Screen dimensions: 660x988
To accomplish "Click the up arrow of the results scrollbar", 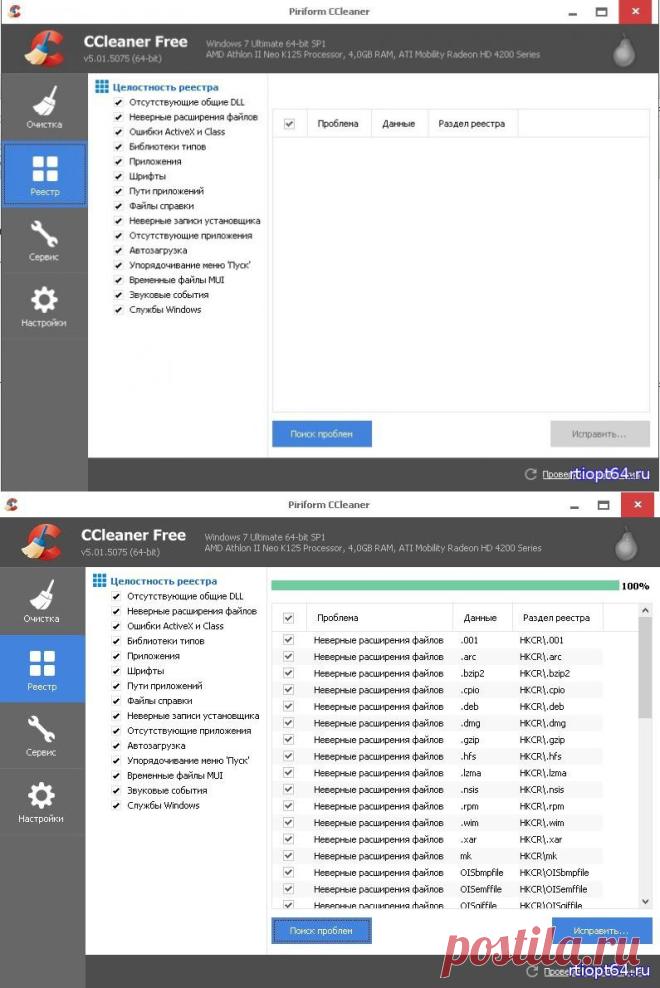I will pyautogui.click(x=645, y=611).
